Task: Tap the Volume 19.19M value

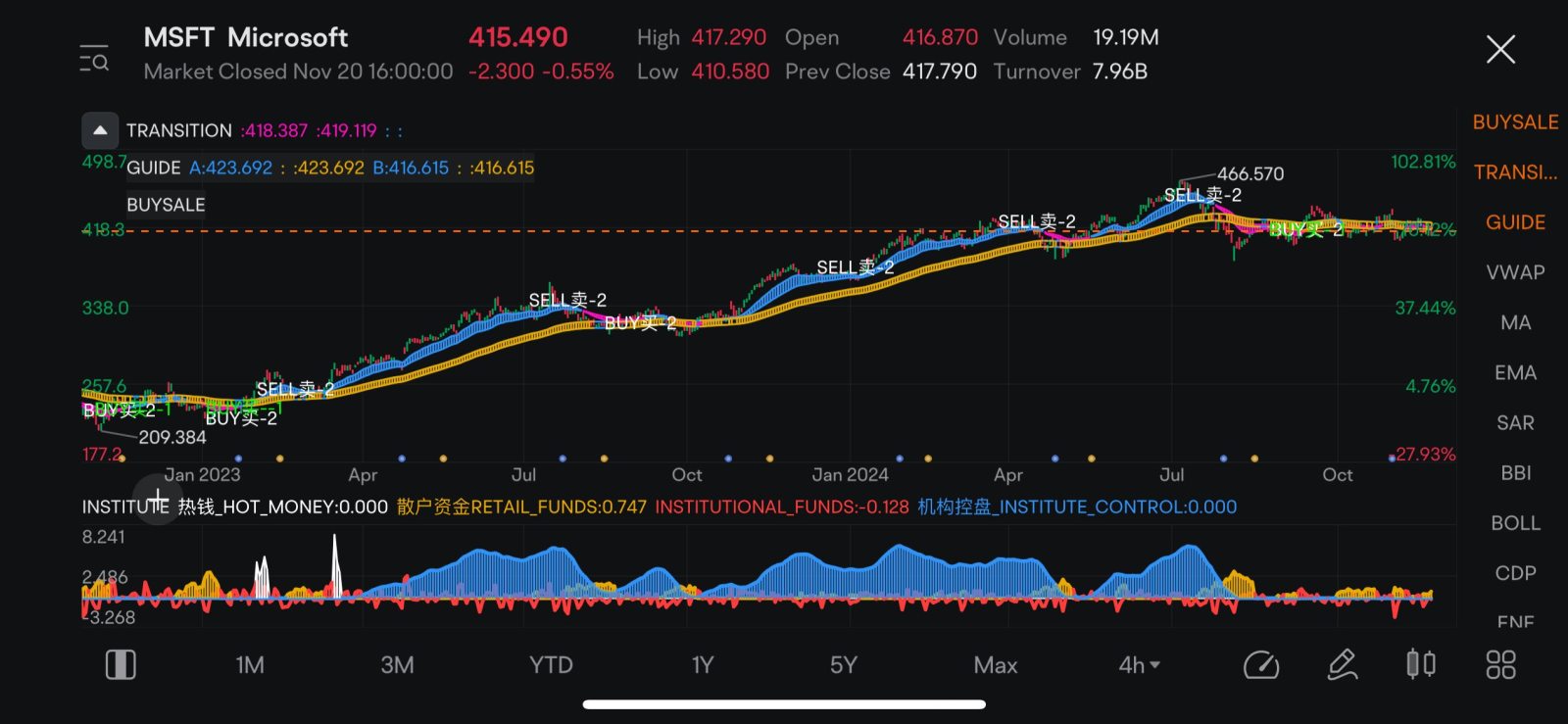Action: click(x=1126, y=37)
